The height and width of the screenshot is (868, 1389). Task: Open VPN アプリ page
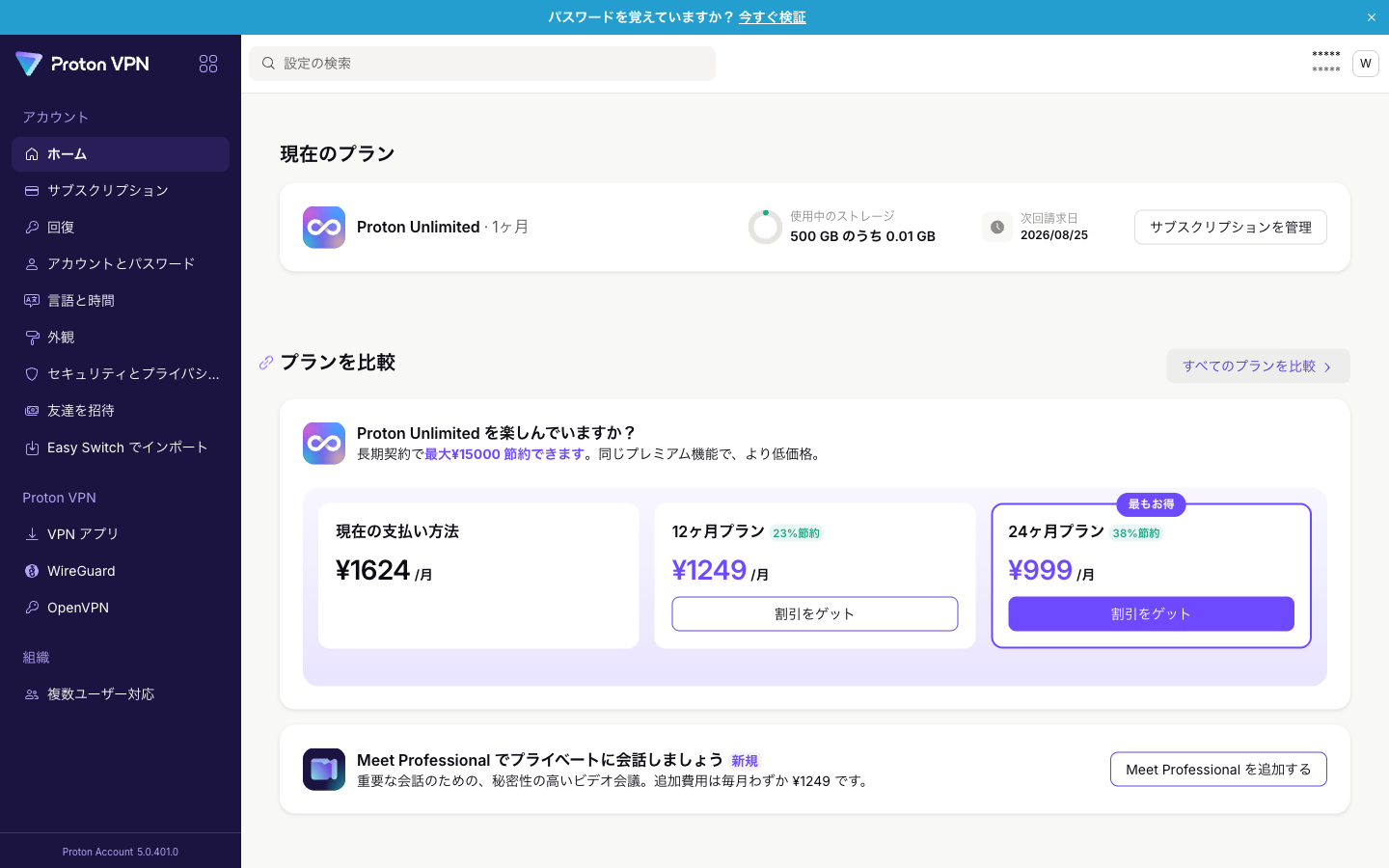pyautogui.click(x=121, y=534)
